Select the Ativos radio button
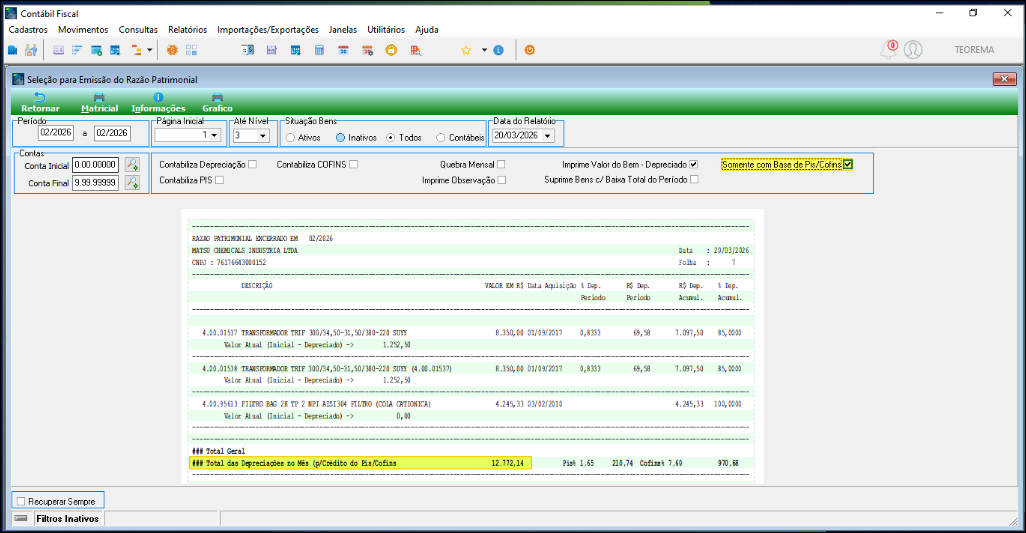This screenshot has height=533, width=1026. (x=290, y=137)
